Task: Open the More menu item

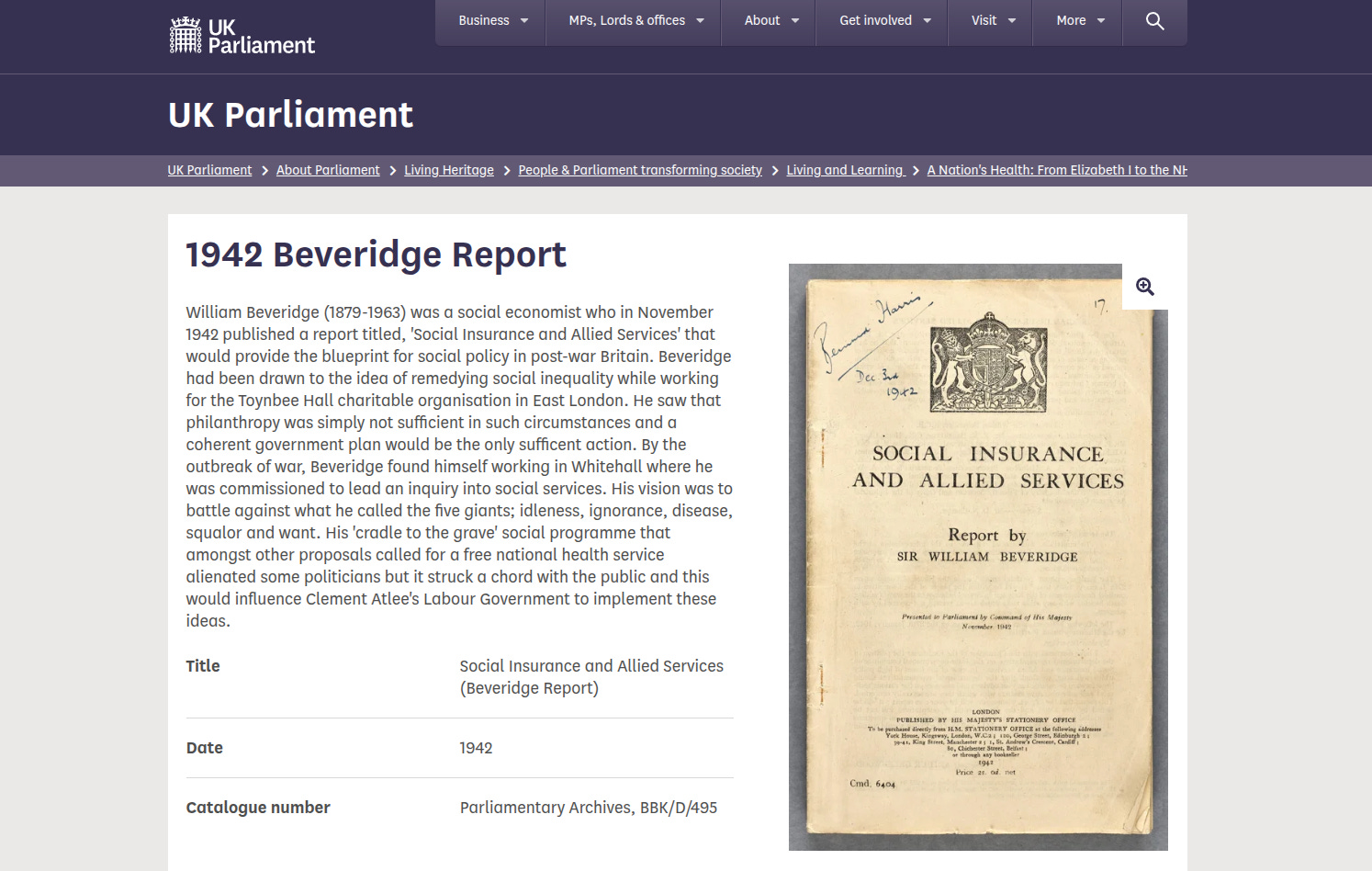Action: tap(1071, 20)
